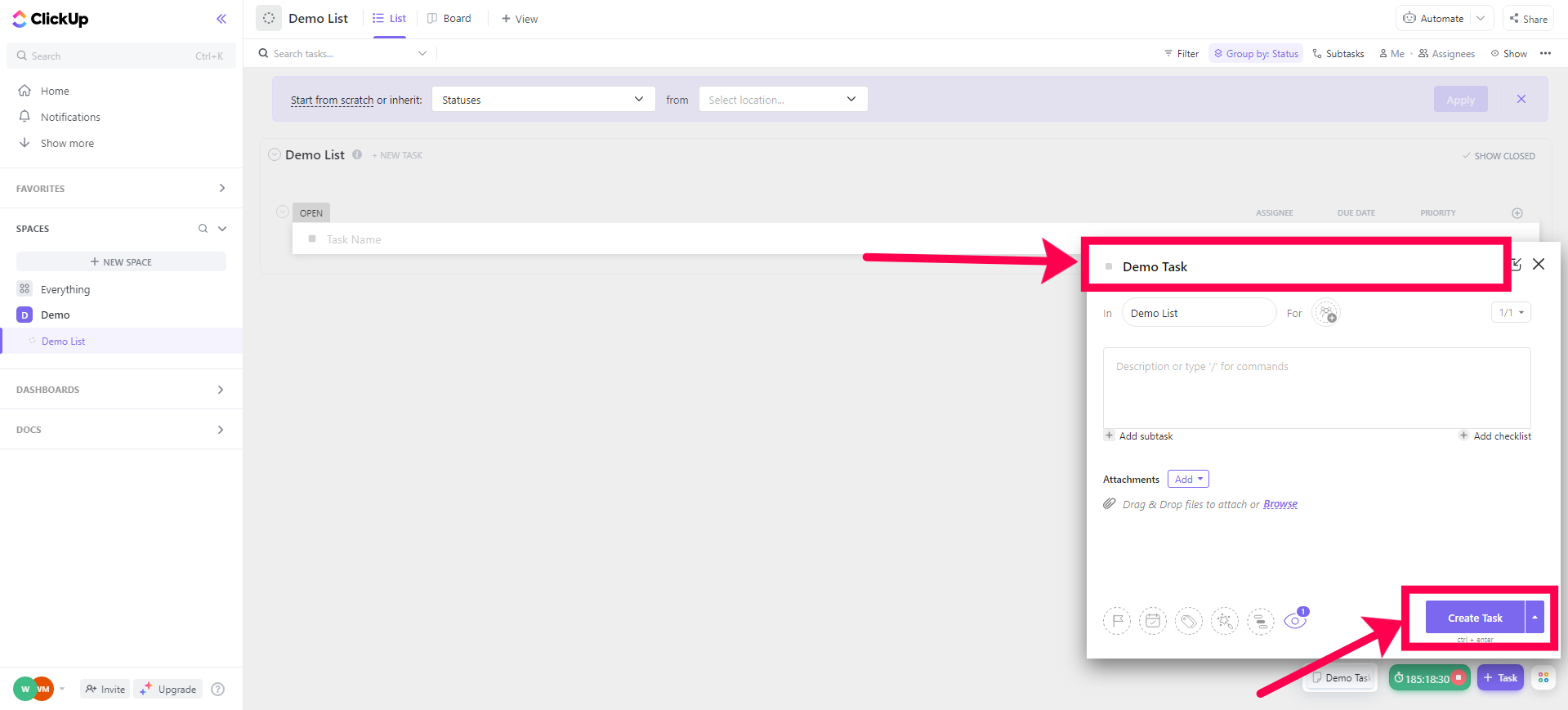Collapse the OPEN status group
The image size is (1568, 710).
click(x=283, y=212)
